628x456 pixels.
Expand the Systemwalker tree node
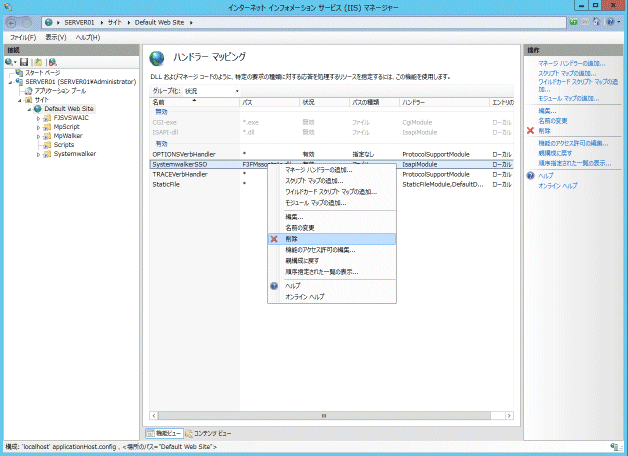[38, 155]
